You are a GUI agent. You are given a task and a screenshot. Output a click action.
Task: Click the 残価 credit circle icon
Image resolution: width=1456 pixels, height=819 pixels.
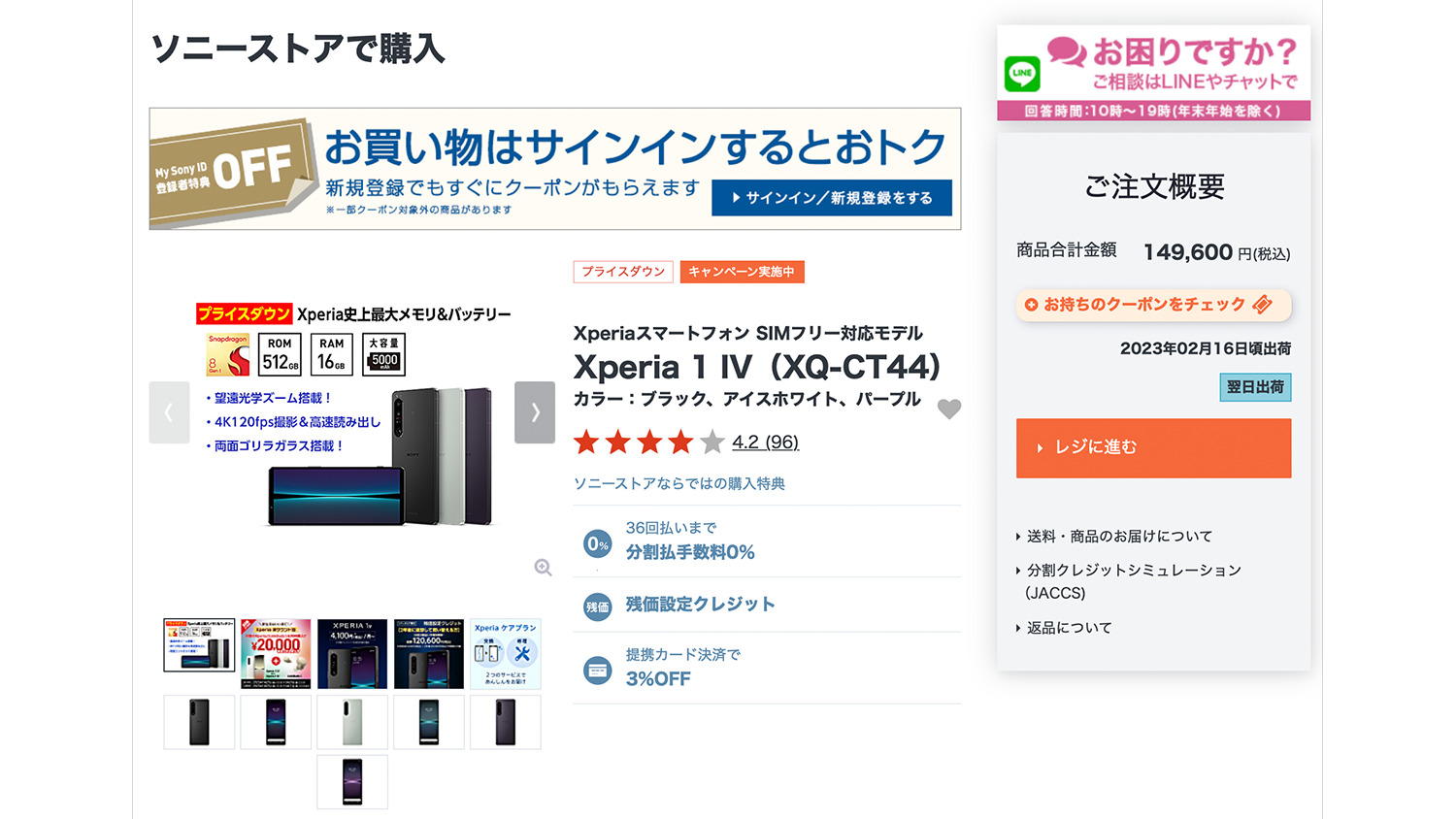coord(598,606)
